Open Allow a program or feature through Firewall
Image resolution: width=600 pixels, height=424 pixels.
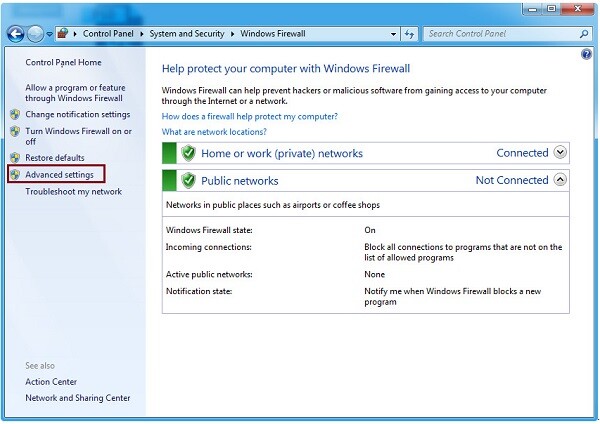[75, 93]
